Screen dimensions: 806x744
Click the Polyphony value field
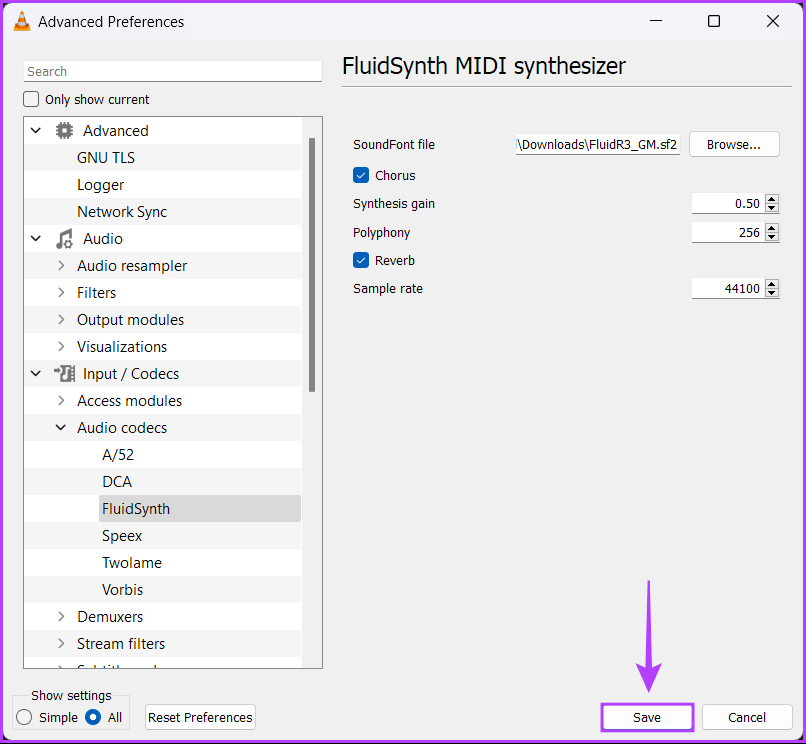727,232
